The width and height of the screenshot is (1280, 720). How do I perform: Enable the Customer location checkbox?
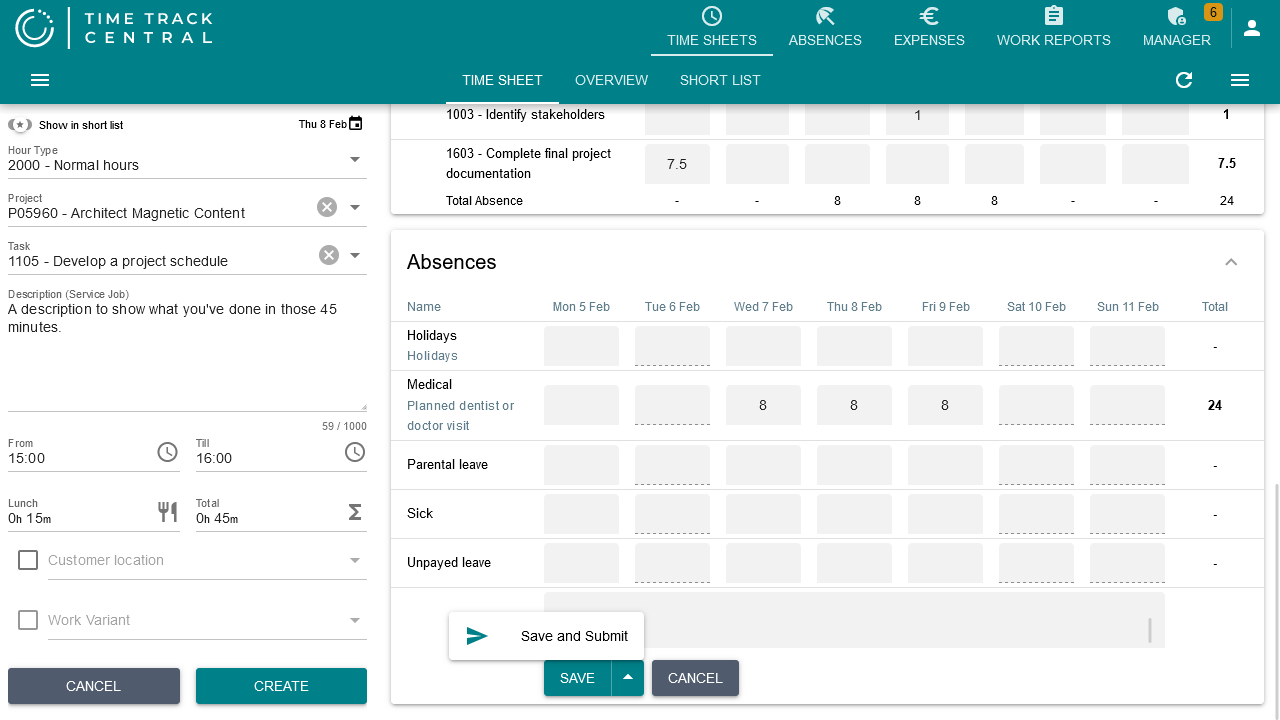28,560
